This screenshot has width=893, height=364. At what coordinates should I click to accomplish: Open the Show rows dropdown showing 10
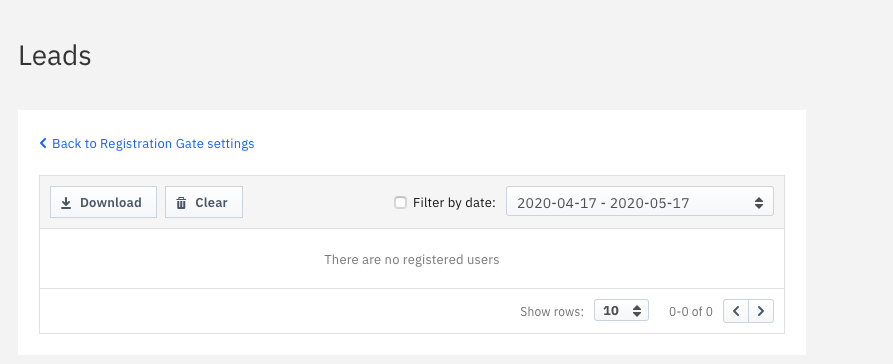621,310
